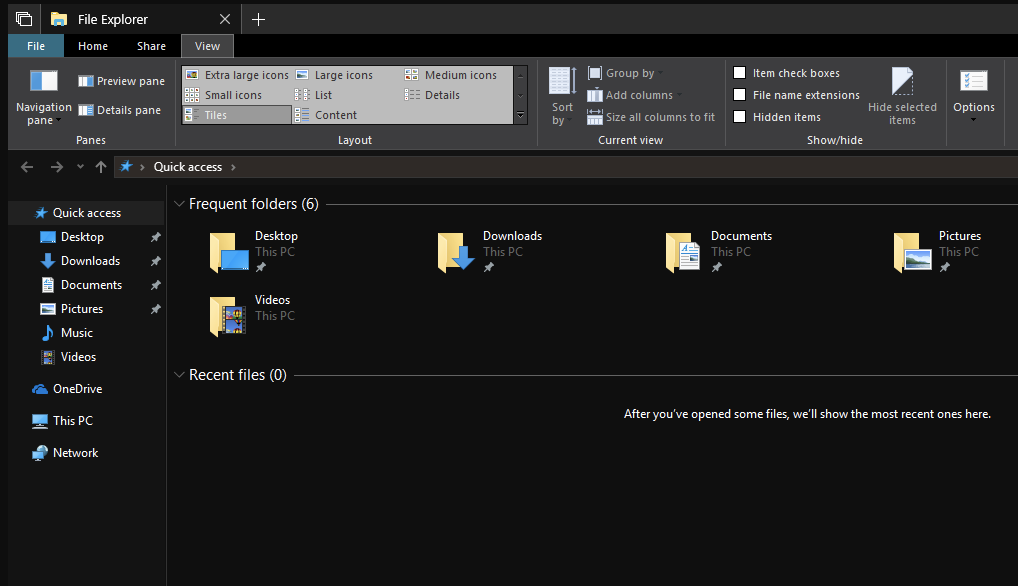Click the tab groups icon in title bar
Image resolution: width=1018 pixels, height=586 pixels.
pyautogui.click(x=24, y=19)
